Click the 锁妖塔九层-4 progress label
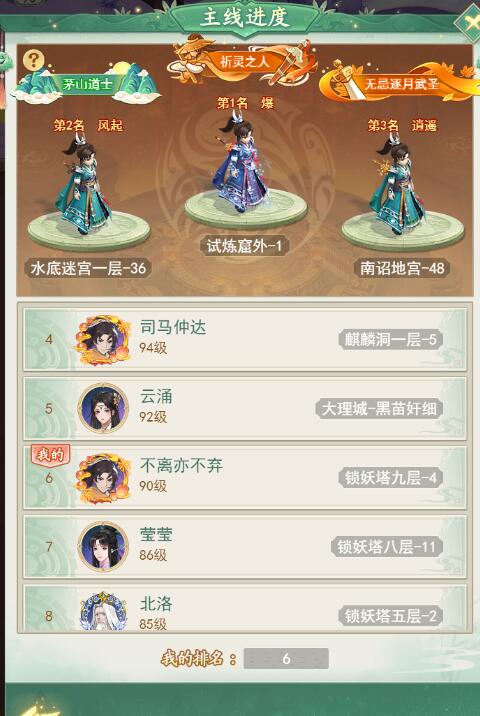 click(x=390, y=478)
